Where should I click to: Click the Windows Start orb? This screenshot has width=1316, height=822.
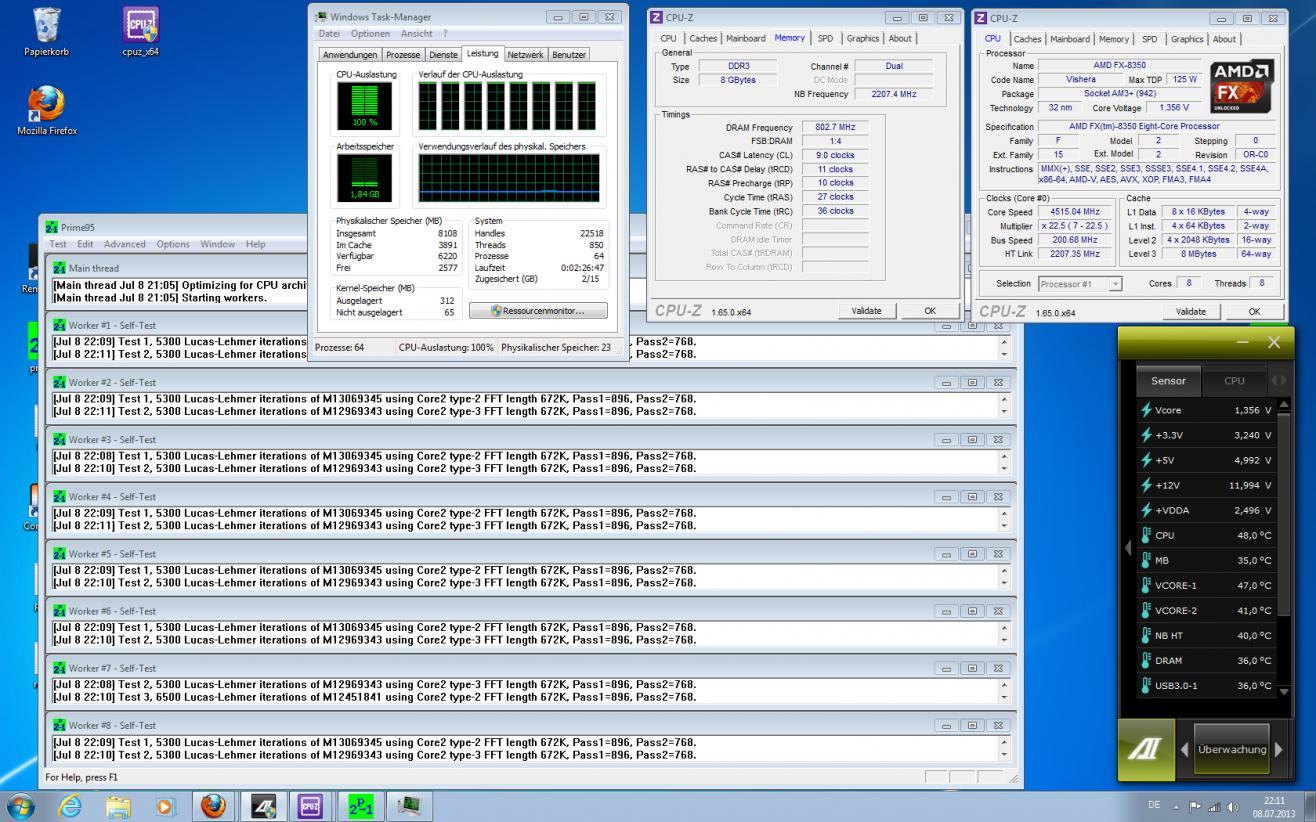20,806
